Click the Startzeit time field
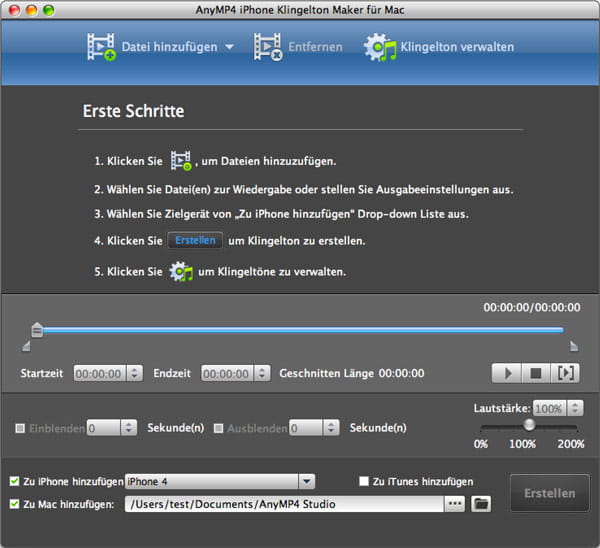 (100, 373)
